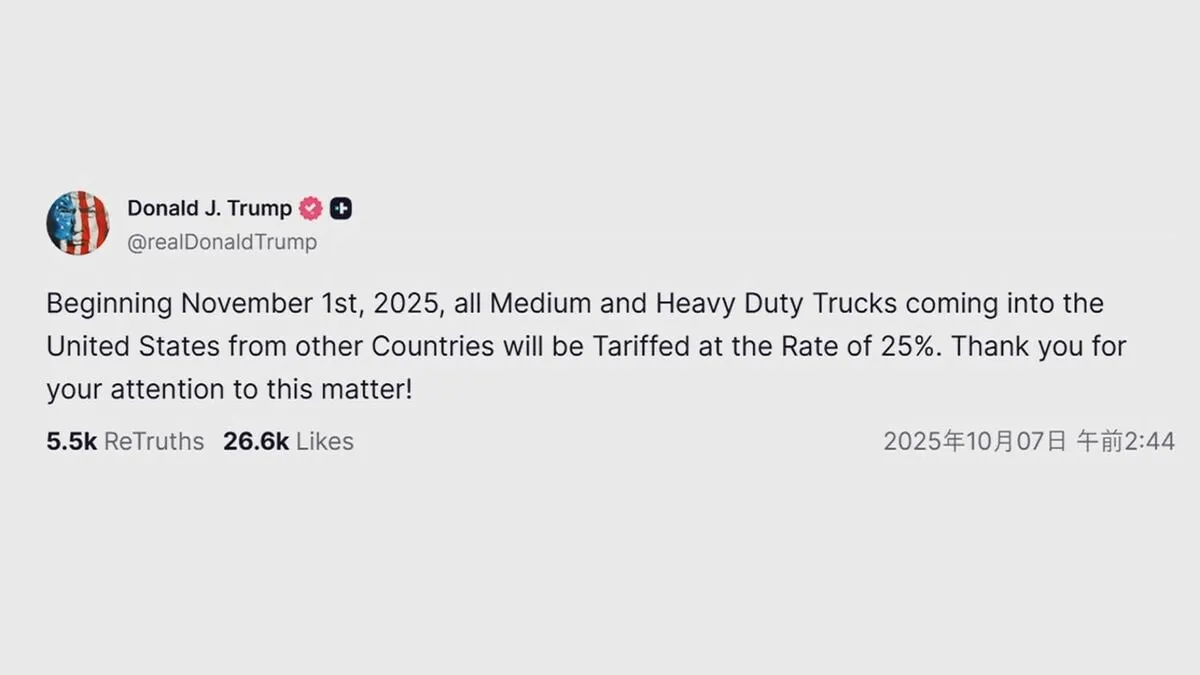Screen dimensions: 1200x675
Task: Click "your attention to this matter!" line
Action: (x=229, y=390)
